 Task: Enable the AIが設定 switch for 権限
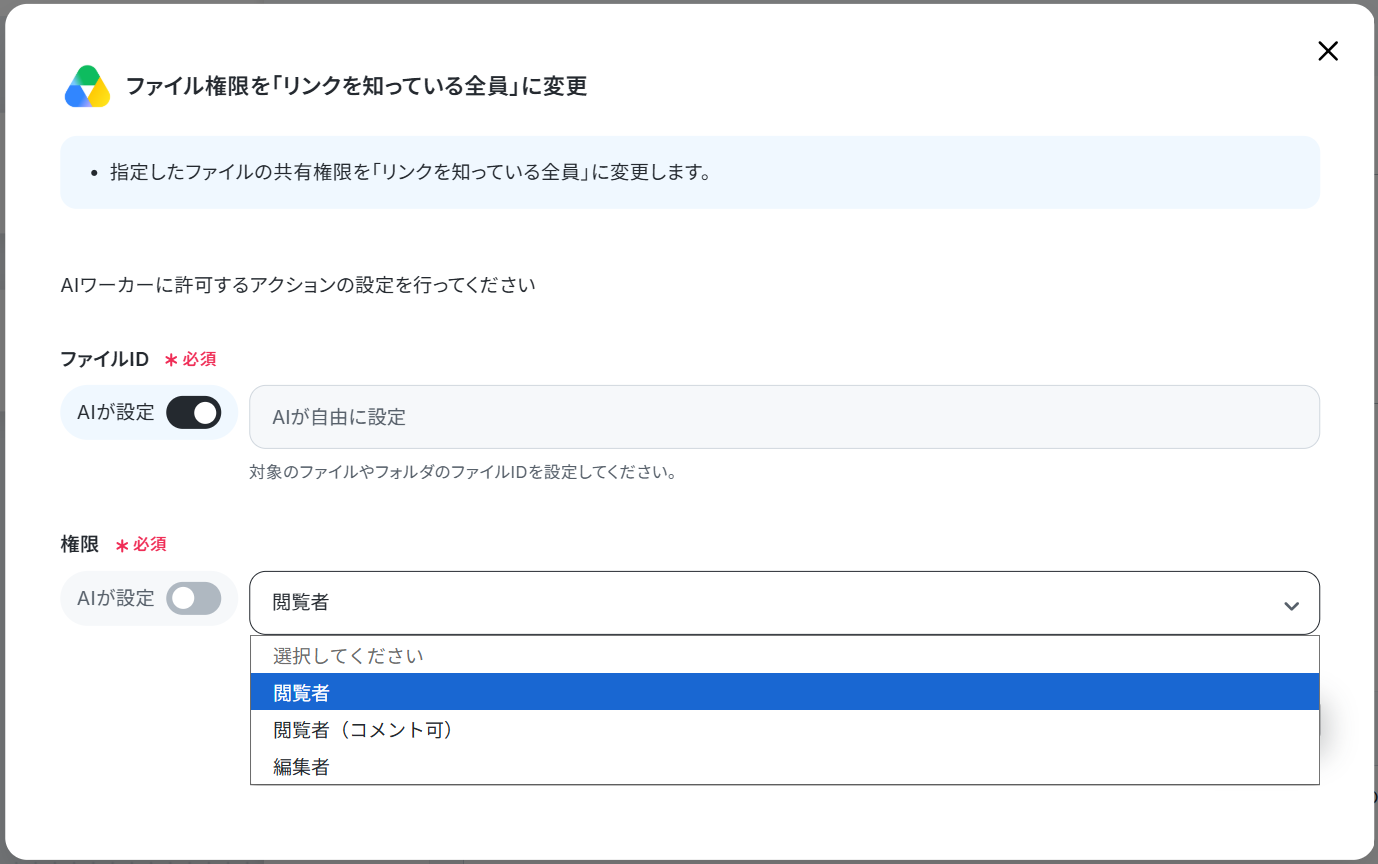[193, 598]
